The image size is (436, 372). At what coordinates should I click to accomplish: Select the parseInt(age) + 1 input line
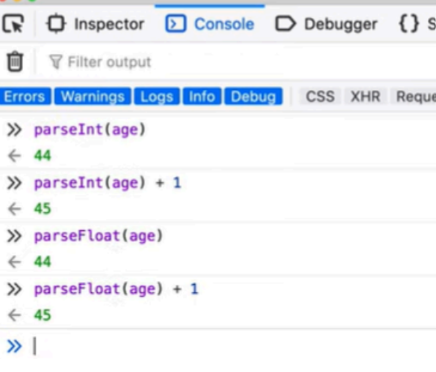click(107, 183)
